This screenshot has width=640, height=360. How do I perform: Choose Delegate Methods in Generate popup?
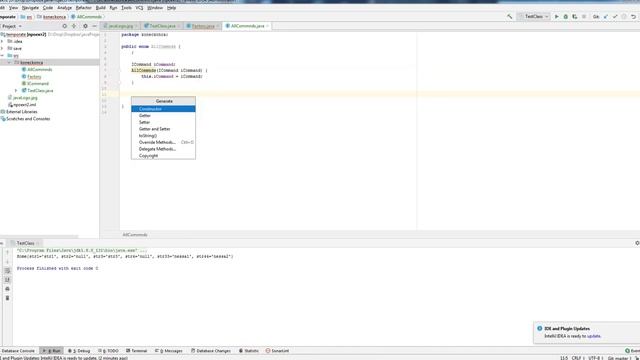pyautogui.click(x=163, y=149)
